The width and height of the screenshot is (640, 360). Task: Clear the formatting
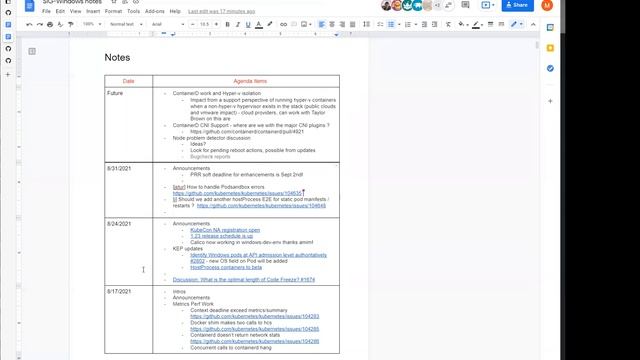tap(448, 24)
